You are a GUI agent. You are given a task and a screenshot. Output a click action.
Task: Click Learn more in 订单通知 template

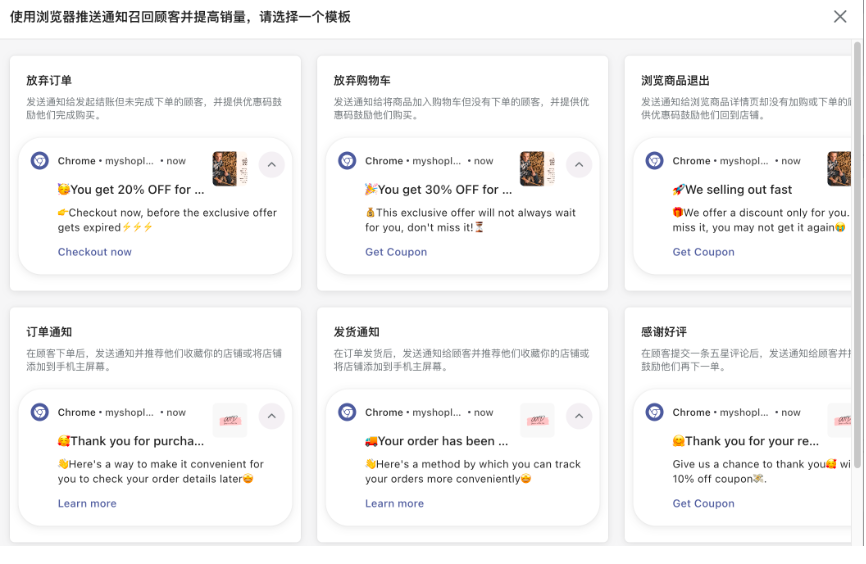click(x=87, y=504)
